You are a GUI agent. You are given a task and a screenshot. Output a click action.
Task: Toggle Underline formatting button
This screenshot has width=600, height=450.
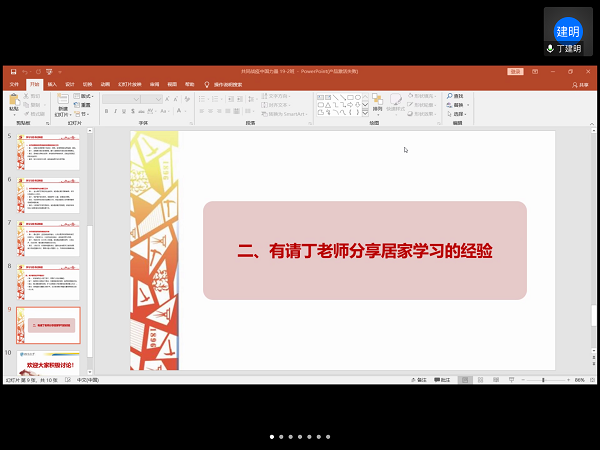click(122, 111)
